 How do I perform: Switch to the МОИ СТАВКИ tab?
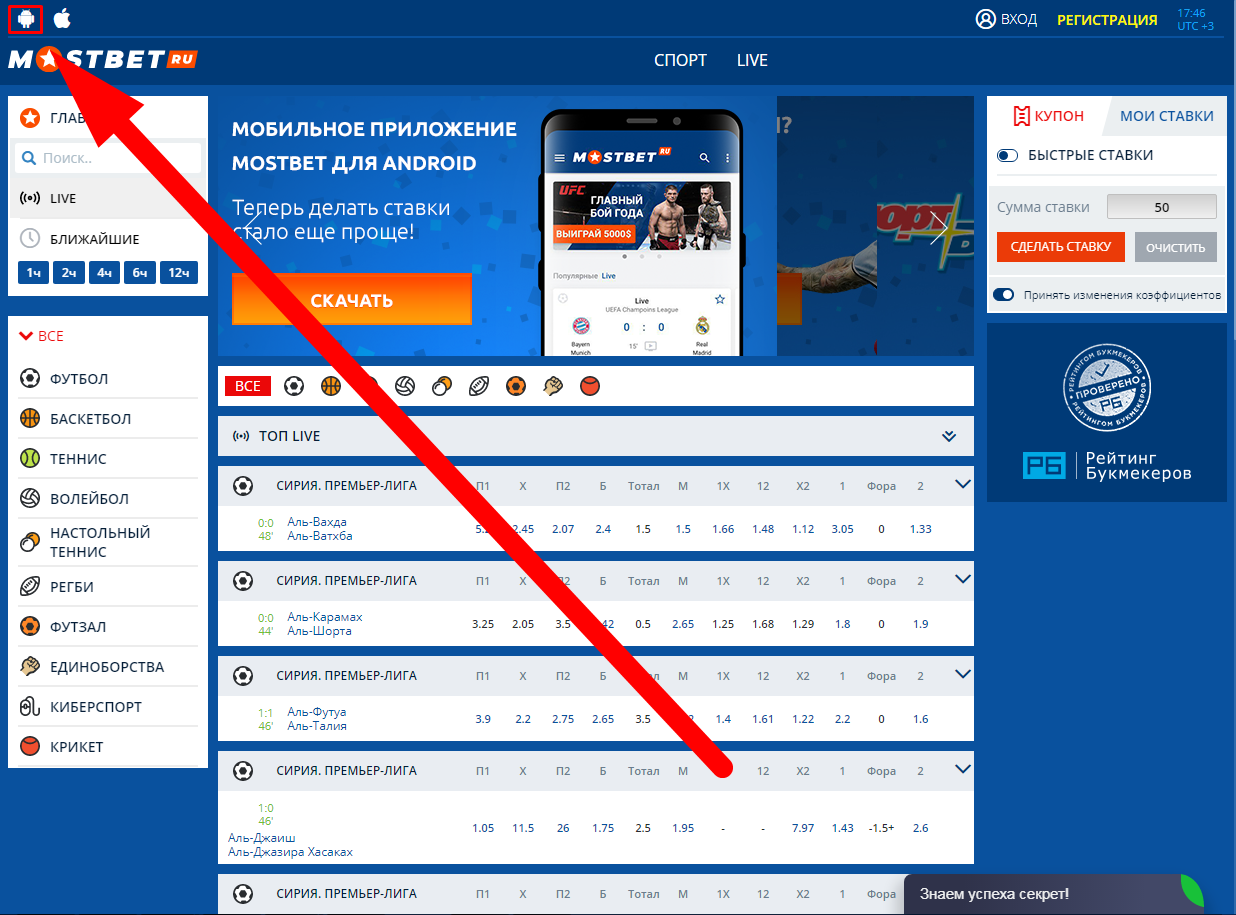pyautogui.click(x=1166, y=116)
